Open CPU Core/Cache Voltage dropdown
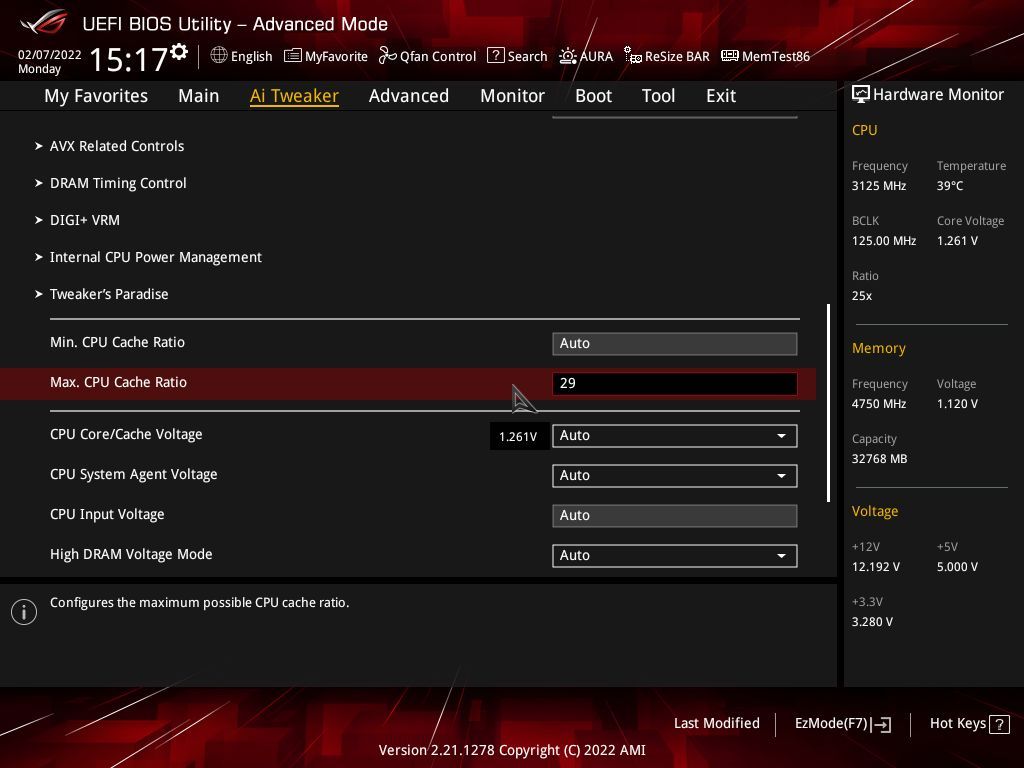 pyautogui.click(x=675, y=436)
